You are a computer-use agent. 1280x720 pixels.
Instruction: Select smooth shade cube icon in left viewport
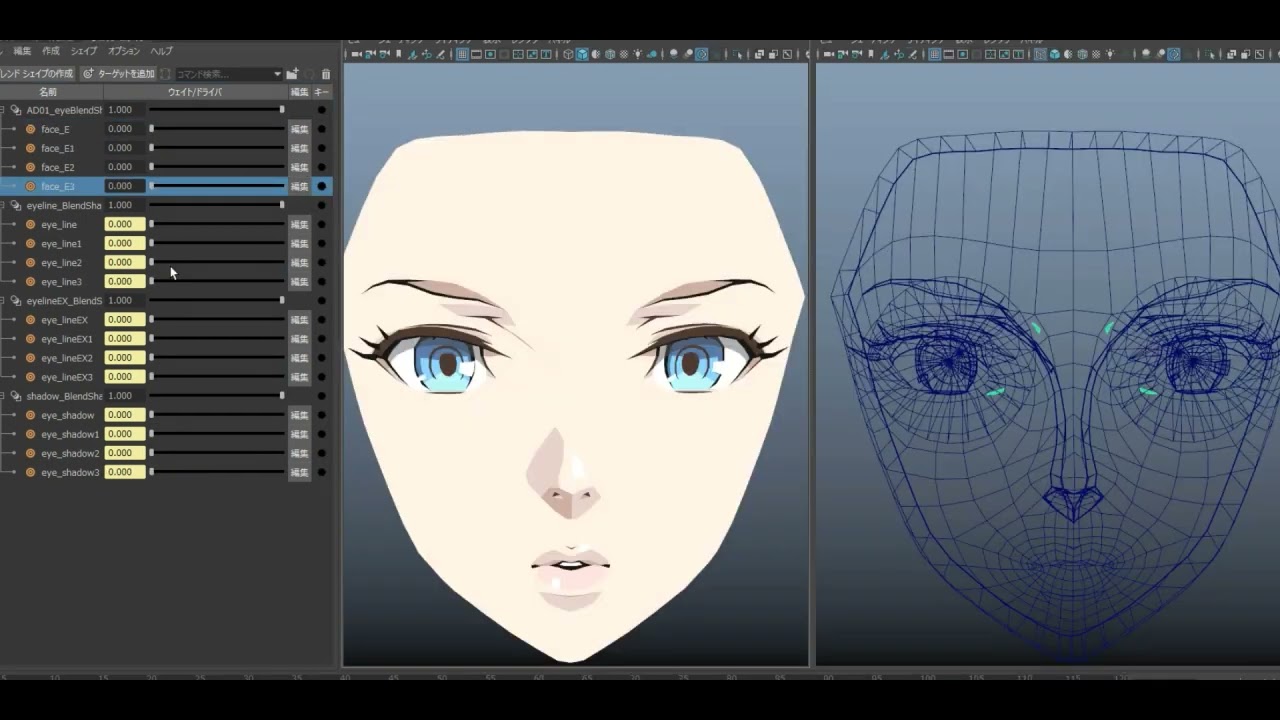582,54
